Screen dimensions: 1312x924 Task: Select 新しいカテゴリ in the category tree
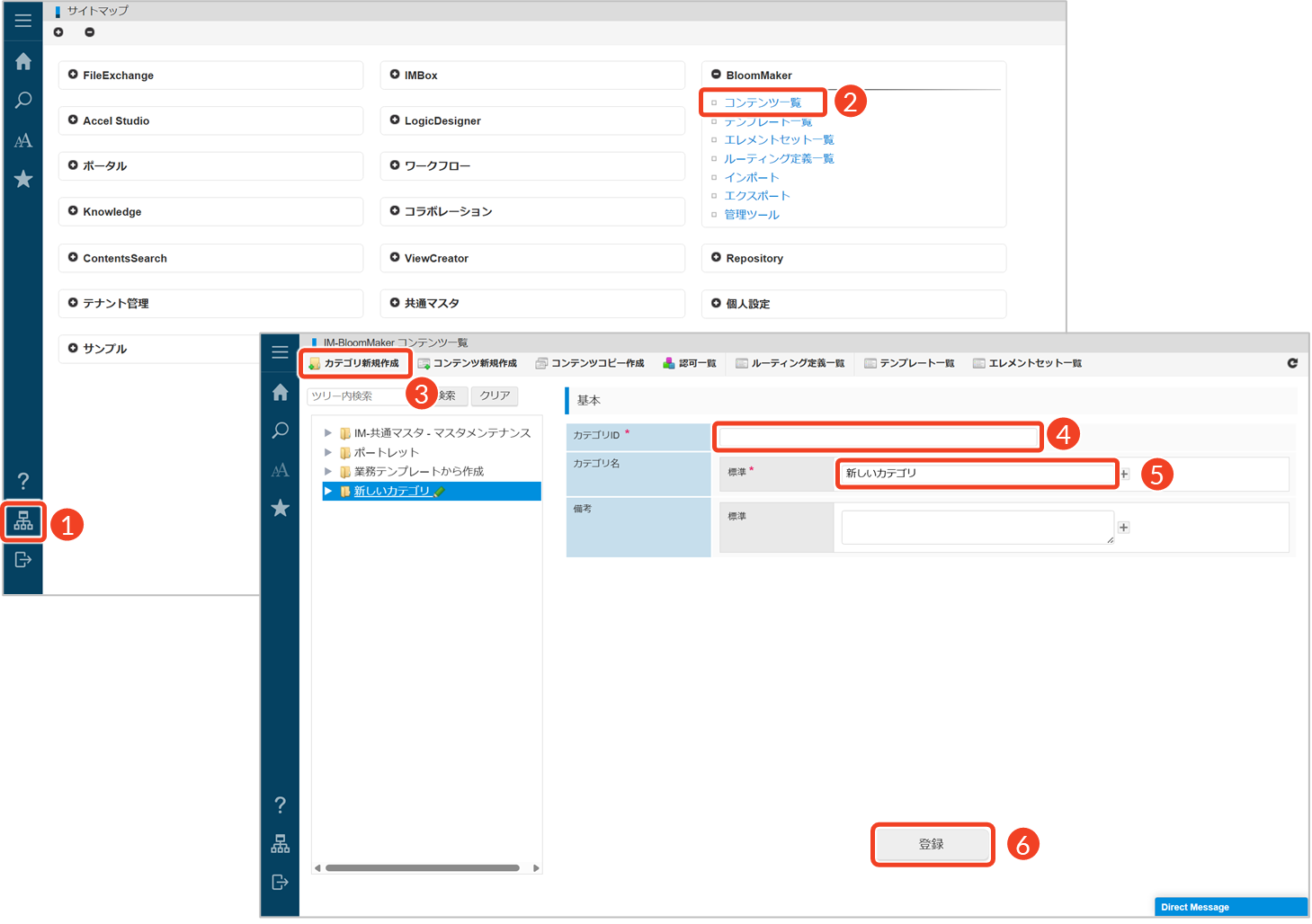point(392,491)
